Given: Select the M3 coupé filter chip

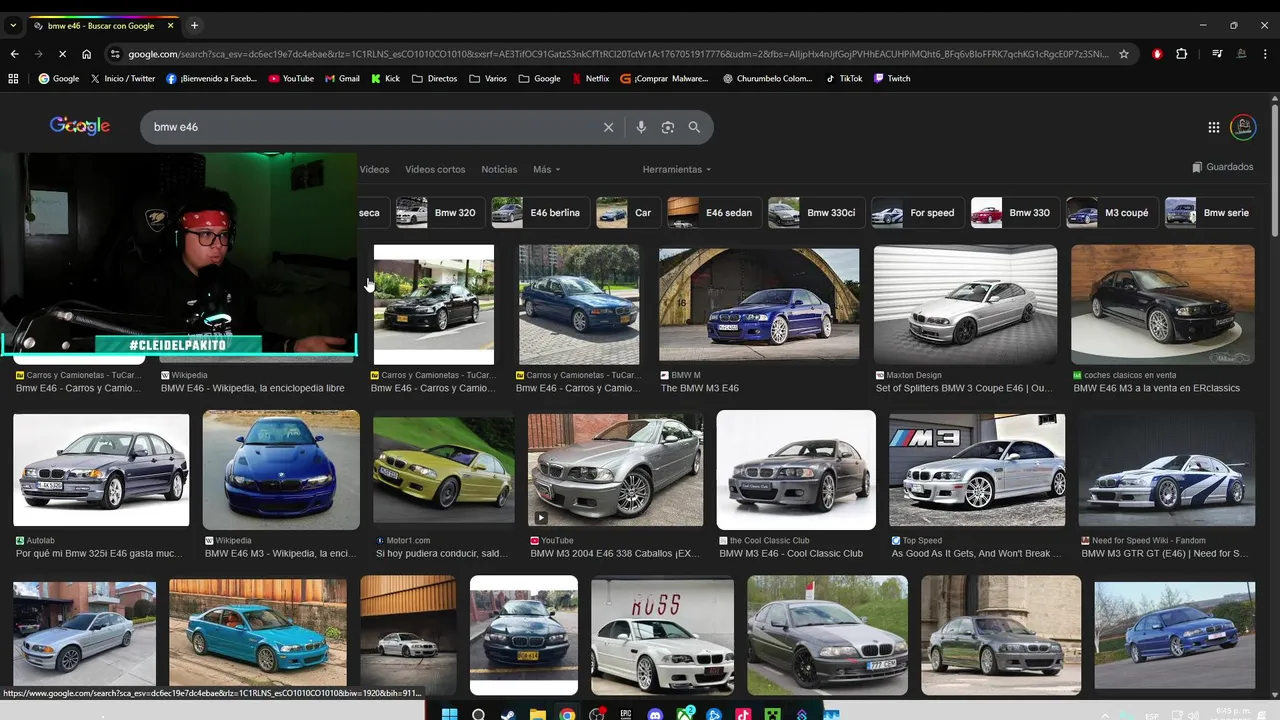Looking at the screenshot, I should point(1111,212).
